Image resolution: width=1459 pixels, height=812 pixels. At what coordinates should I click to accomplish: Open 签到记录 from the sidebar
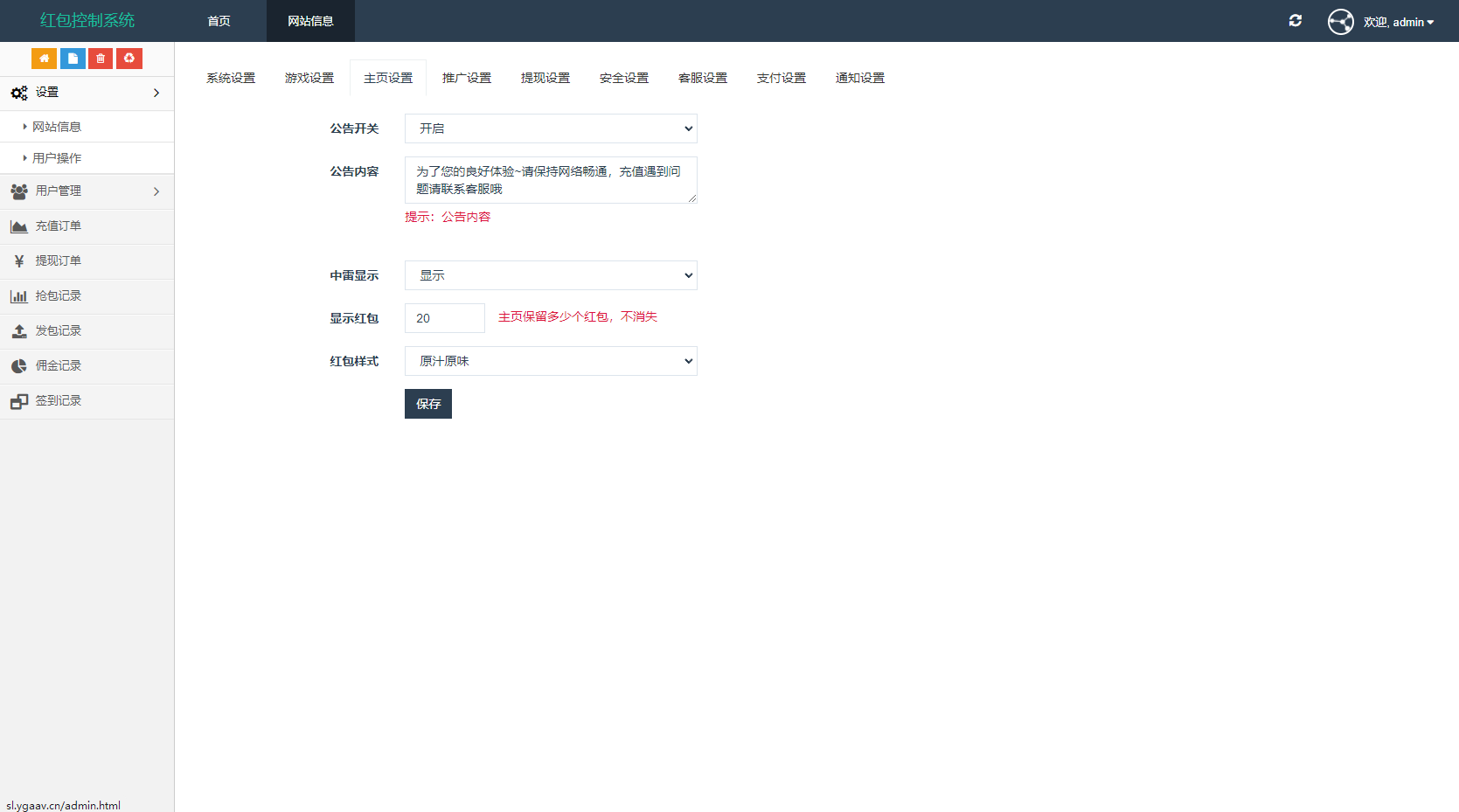click(x=58, y=400)
